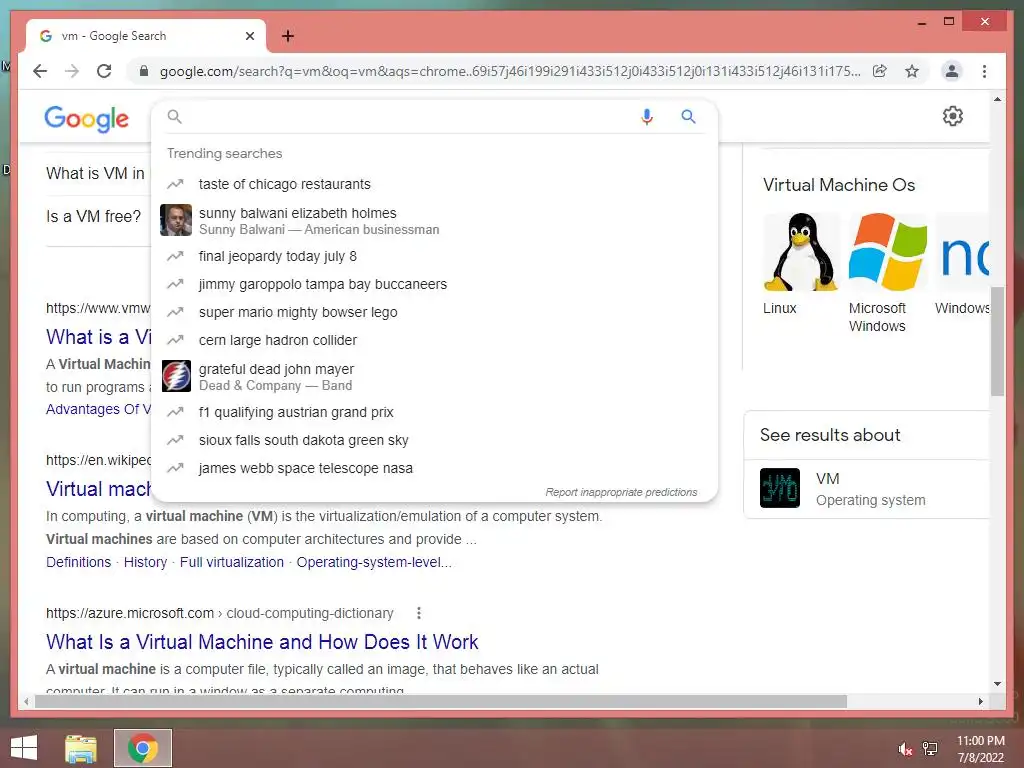This screenshot has width=1024, height=768.
Task: Open a new tab with the plus button
Action: tap(288, 36)
